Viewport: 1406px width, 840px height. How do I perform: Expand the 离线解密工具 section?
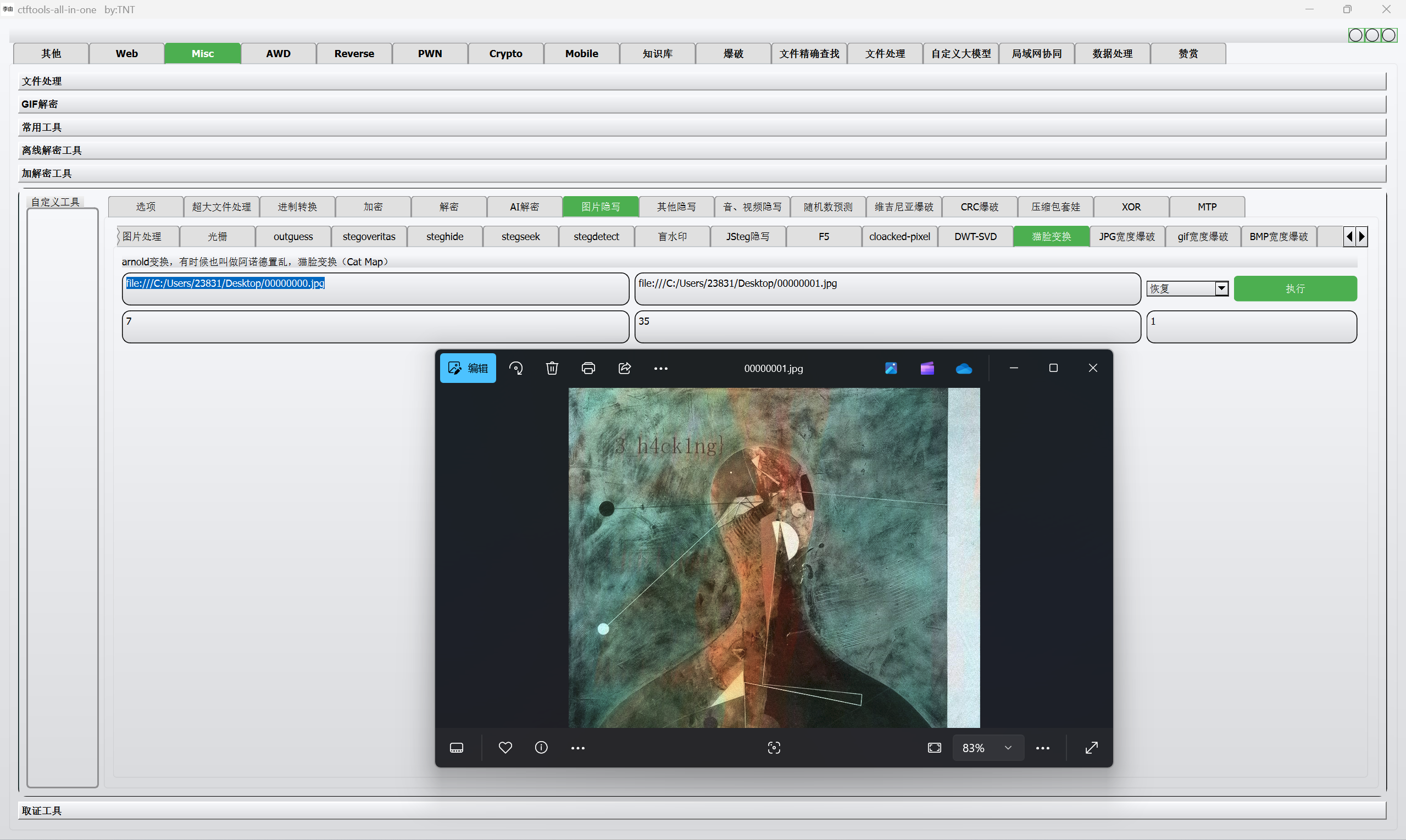(702, 150)
